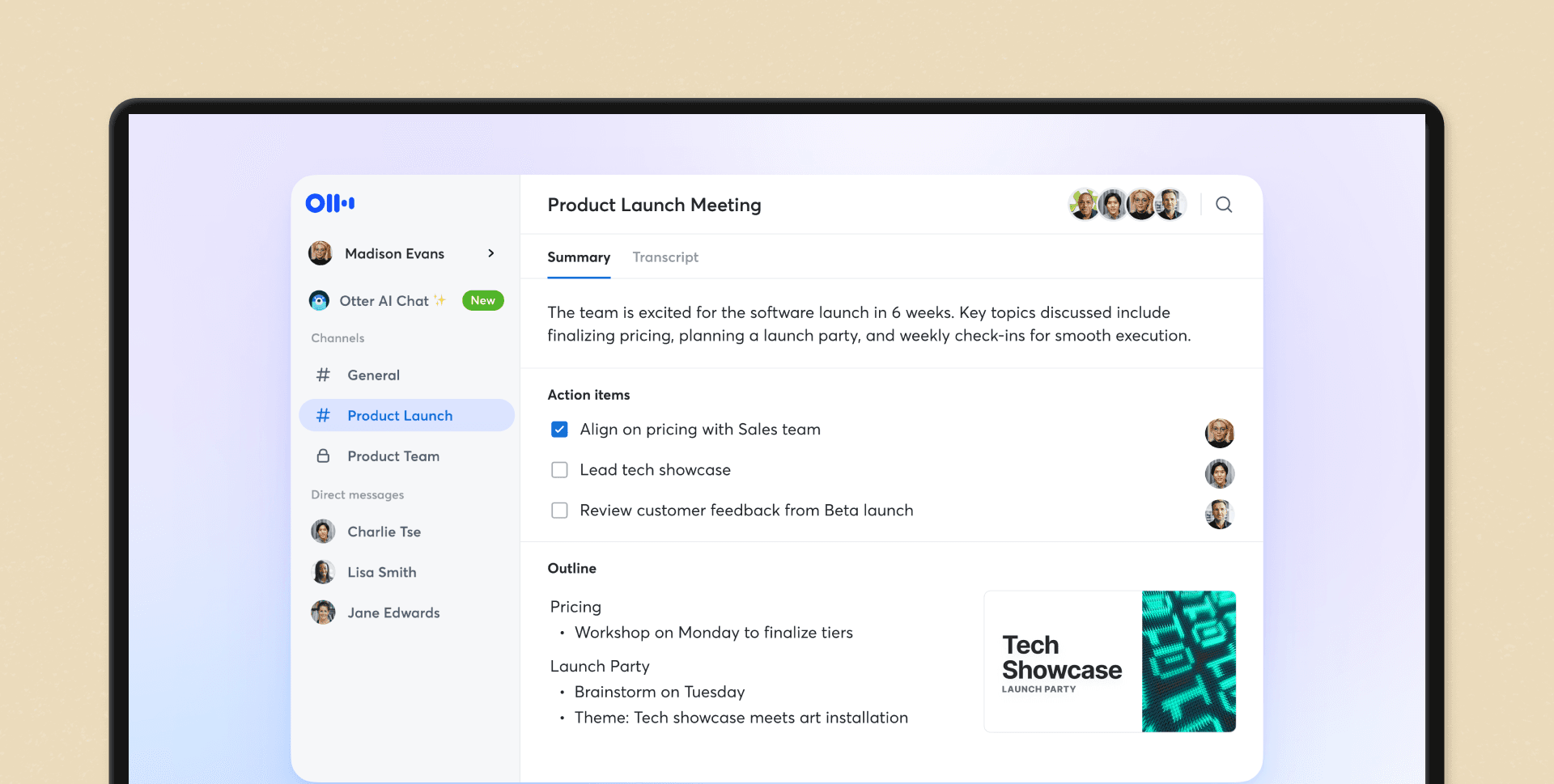Click the Otter logo in the sidebar
Viewport: 1554px width, 784px height.
(x=329, y=203)
